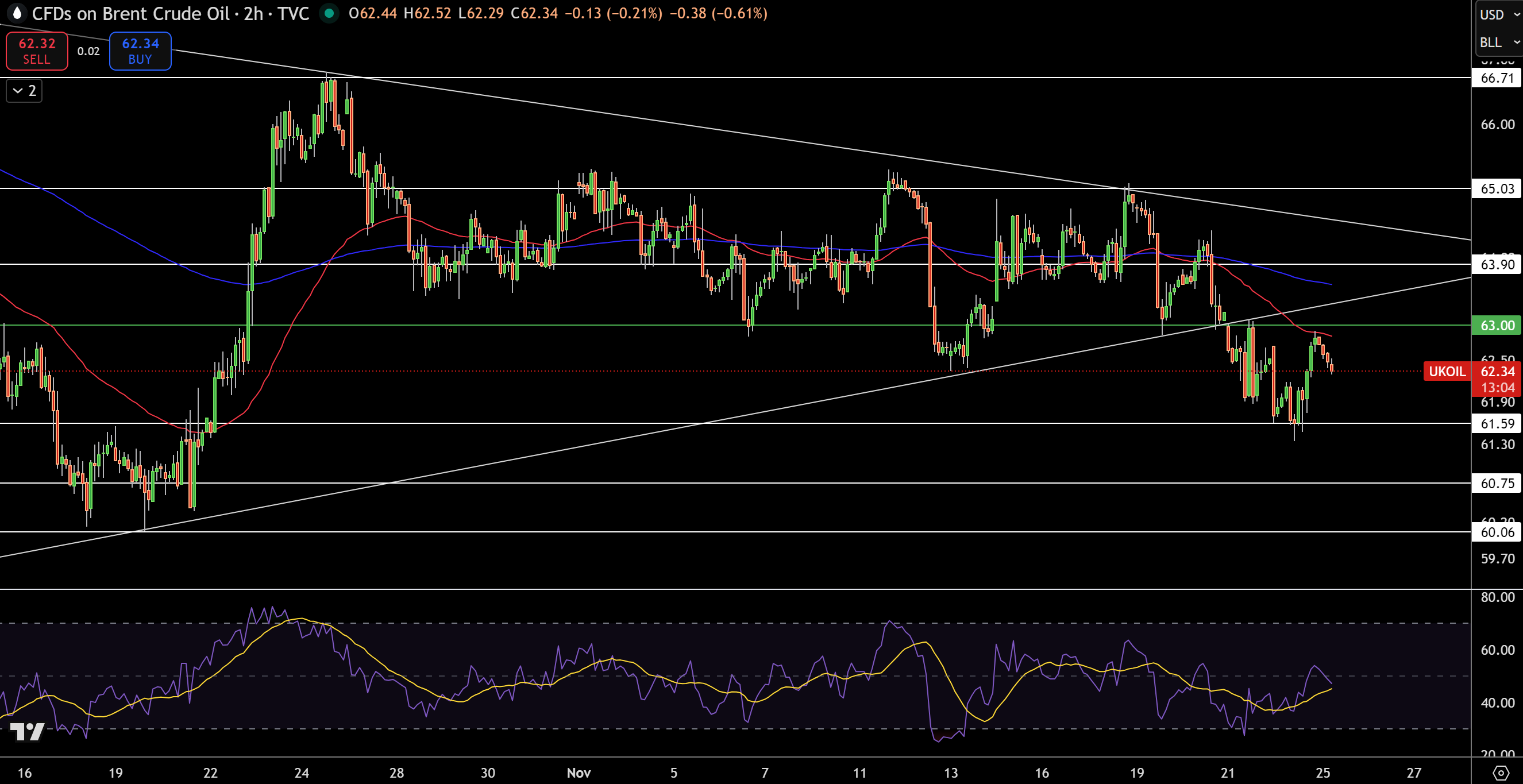1523x784 pixels.
Task: Click the green market status dot
Action: pos(329,14)
